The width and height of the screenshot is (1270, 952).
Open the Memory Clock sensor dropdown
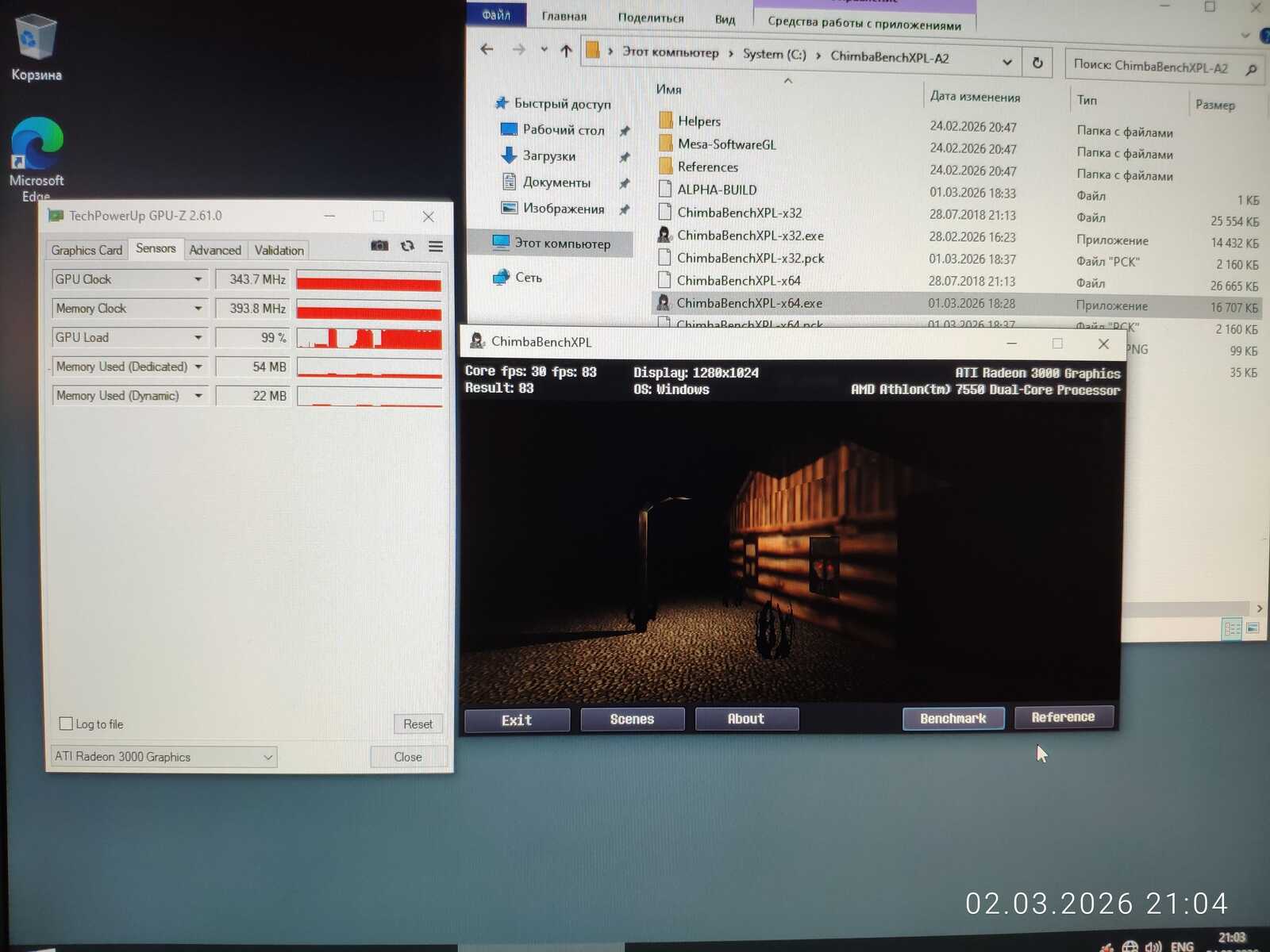[x=198, y=309]
